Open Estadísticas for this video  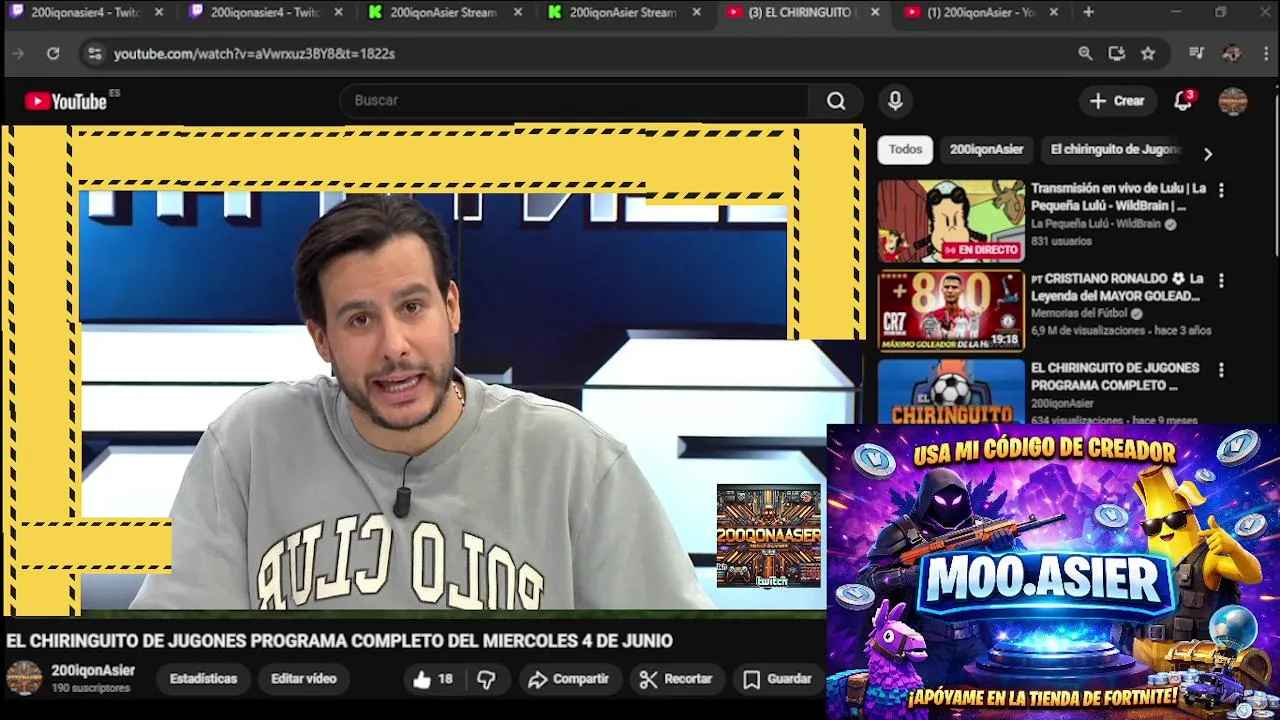203,679
